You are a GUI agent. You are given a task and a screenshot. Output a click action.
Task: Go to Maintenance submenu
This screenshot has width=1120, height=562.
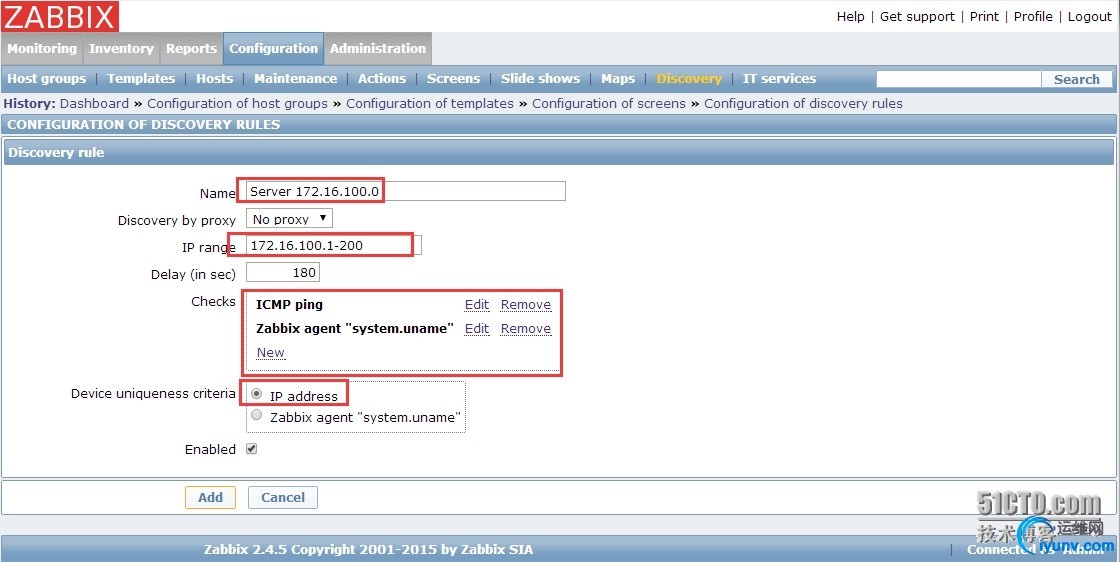[295, 79]
